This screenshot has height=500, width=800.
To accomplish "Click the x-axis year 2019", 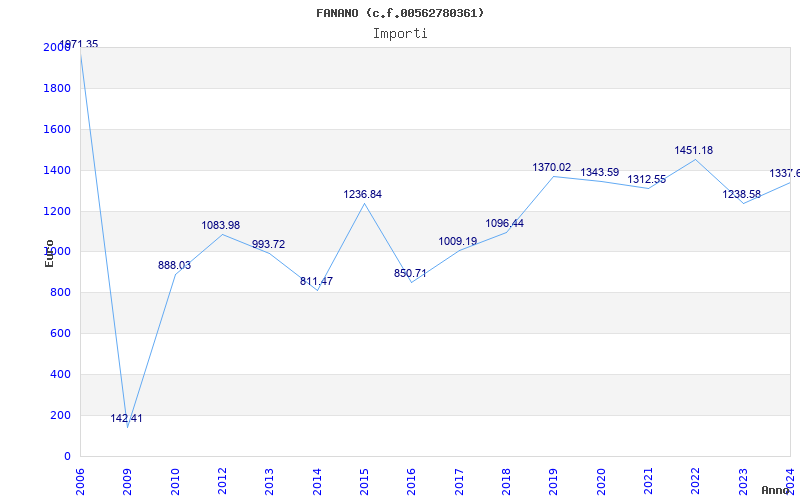I will [554, 482].
